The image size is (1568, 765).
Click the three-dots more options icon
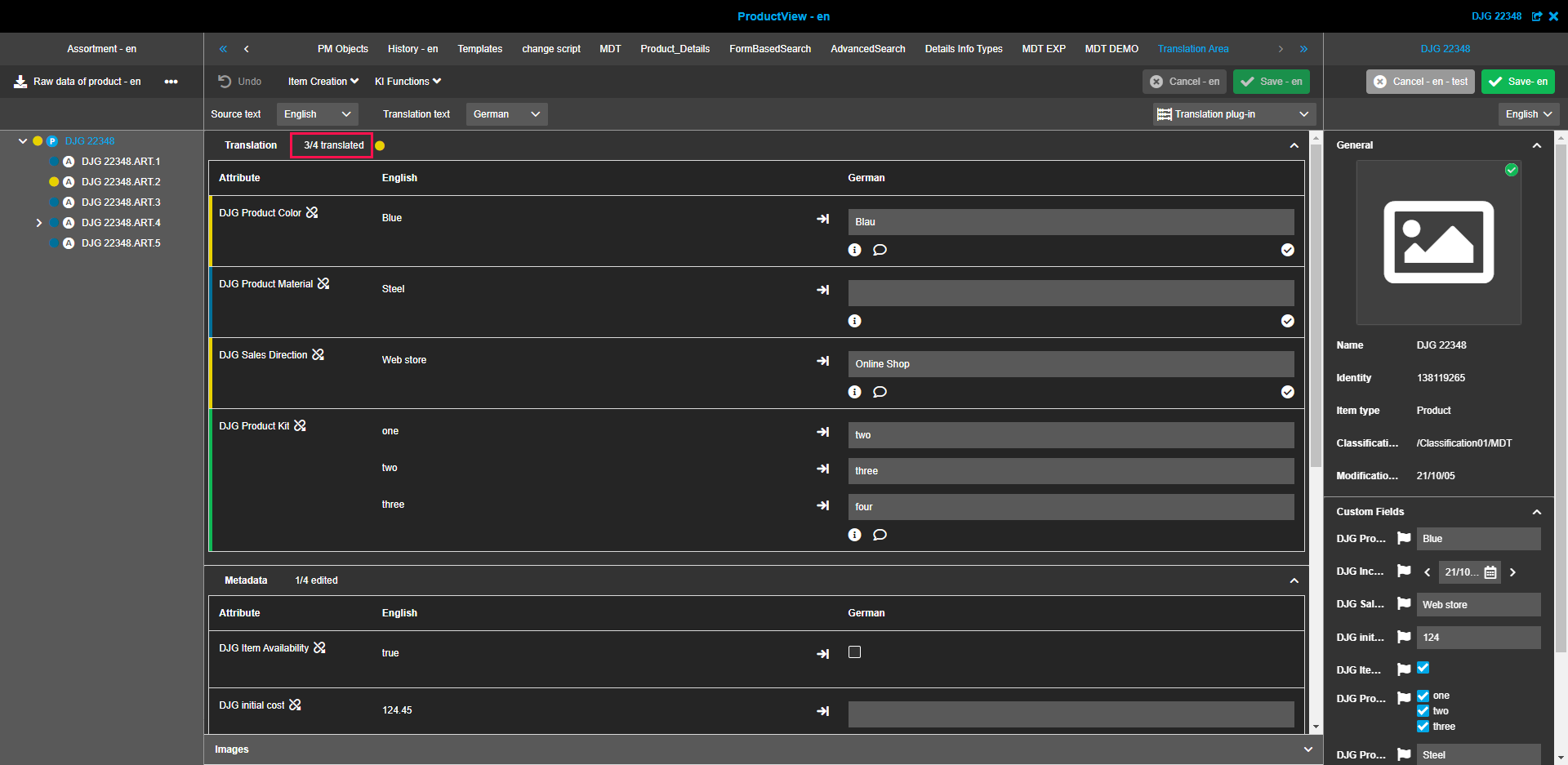coord(171,82)
